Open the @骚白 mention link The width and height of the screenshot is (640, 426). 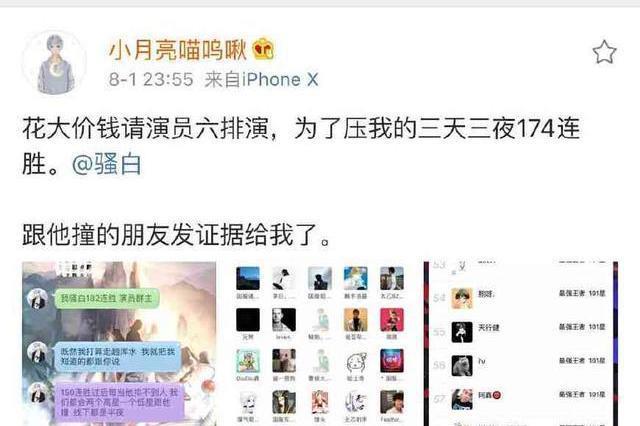coord(107,164)
